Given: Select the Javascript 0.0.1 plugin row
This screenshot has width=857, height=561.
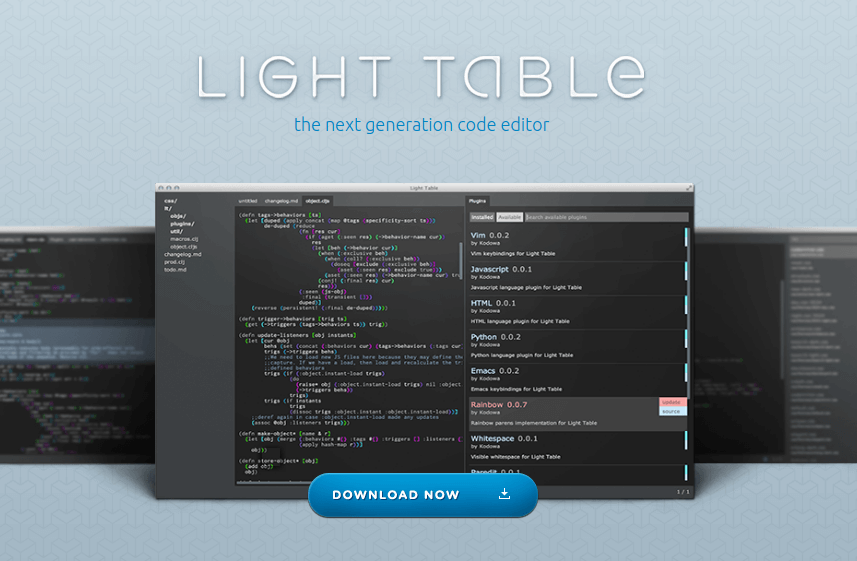Looking at the screenshot, I should pyautogui.click(x=578, y=278).
